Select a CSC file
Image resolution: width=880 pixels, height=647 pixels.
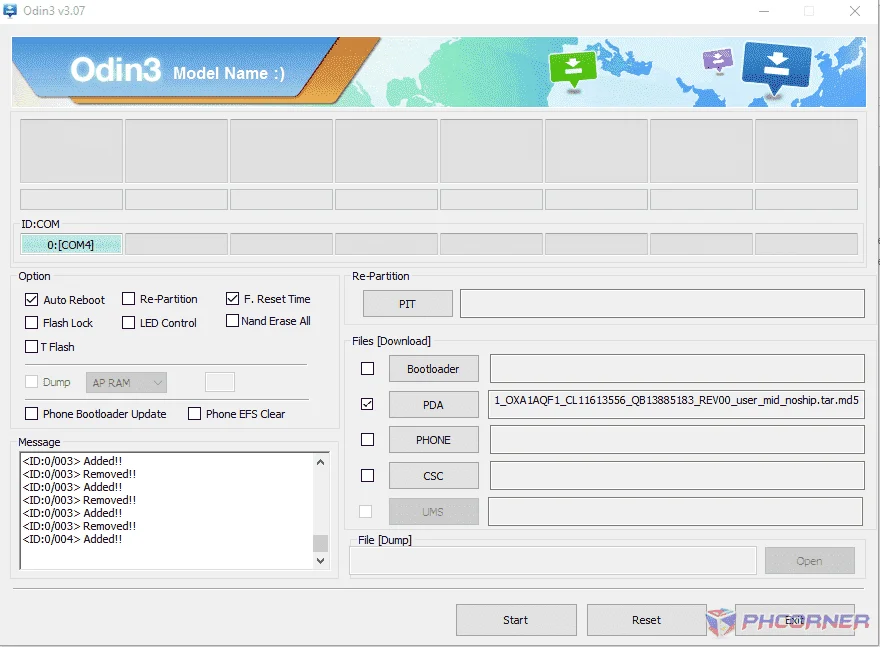point(433,476)
